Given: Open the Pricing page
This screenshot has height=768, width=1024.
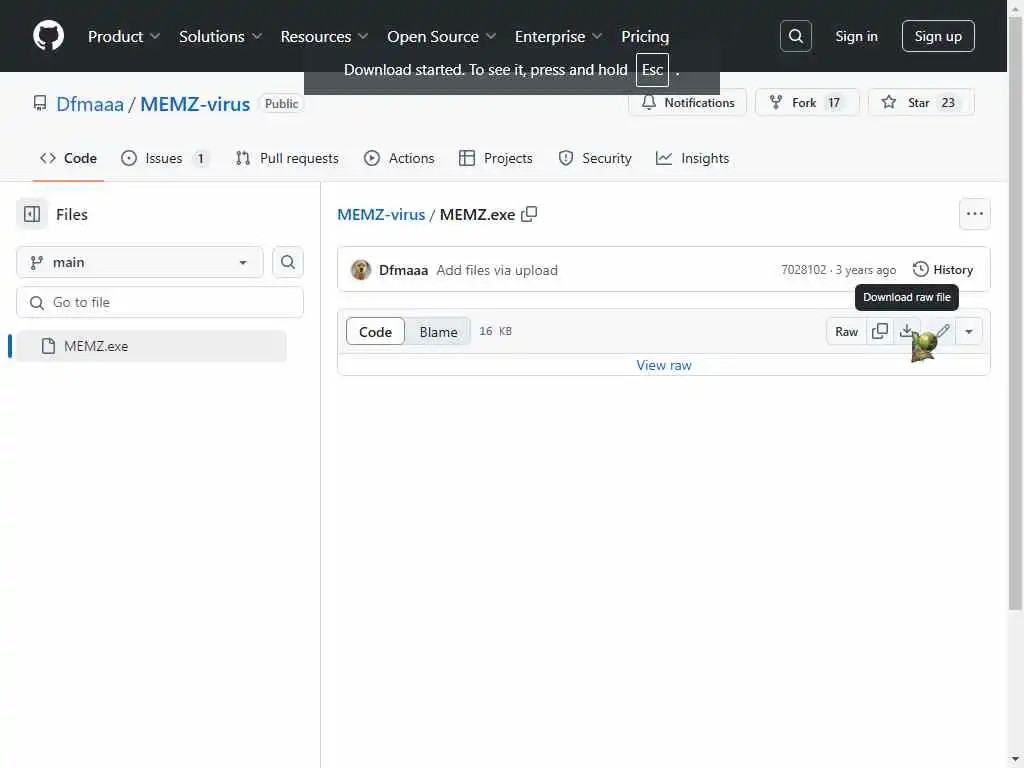Looking at the screenshot, I should 645,37.
